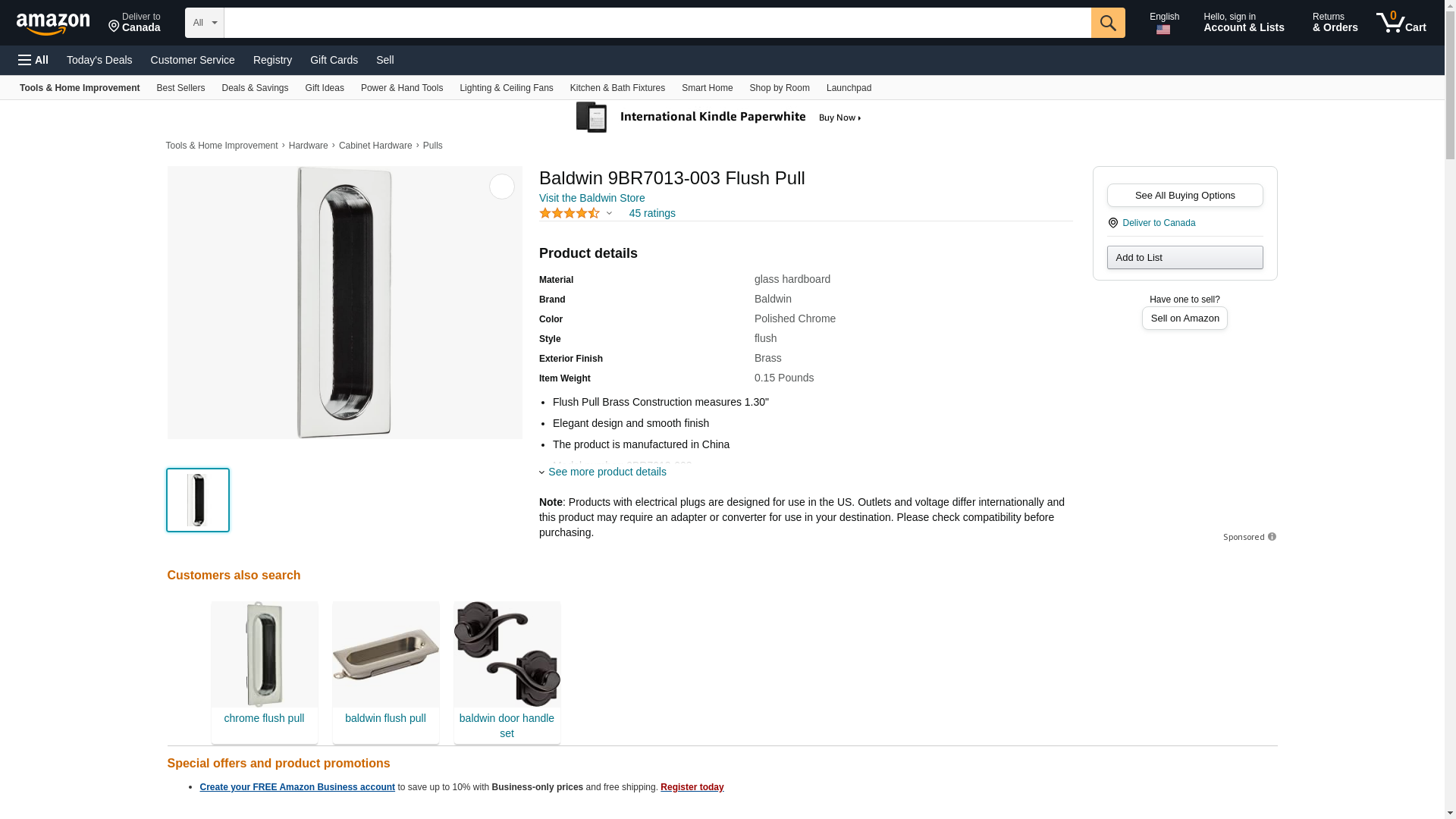The width and height of the screenshot is (1456, 819).
Task: Select the product thumbnail image
Action: [x=198, y=500]
